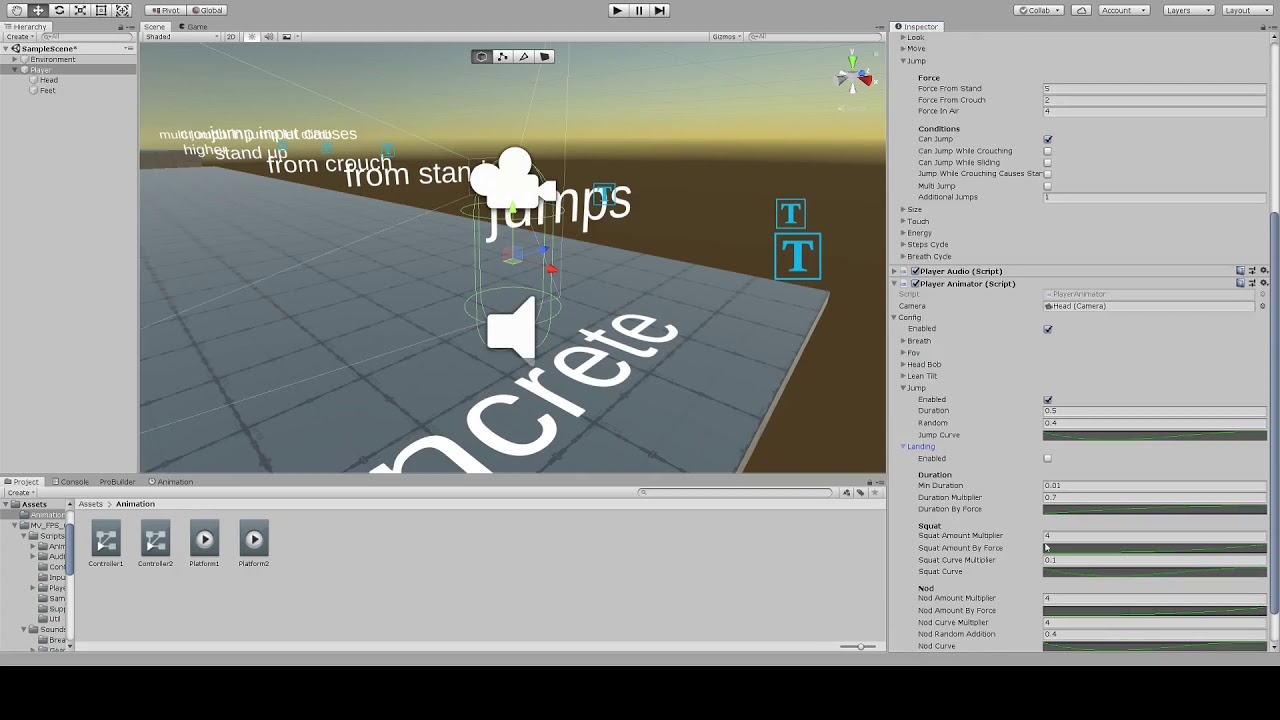Enable Can Jump While Crouching

pyautogui.click(x=1048, y=151)
